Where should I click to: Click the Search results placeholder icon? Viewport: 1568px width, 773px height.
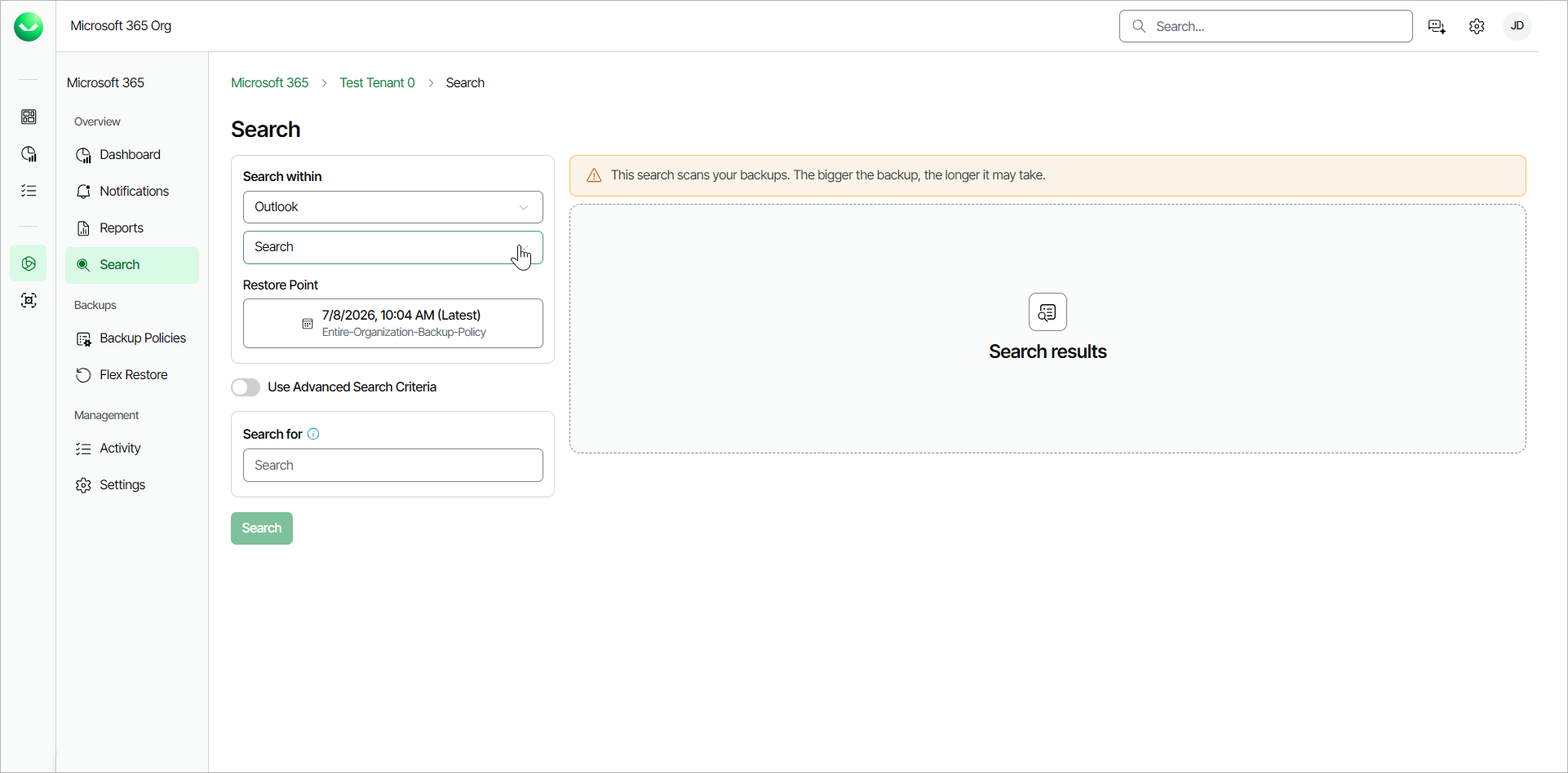[1048, 311]
